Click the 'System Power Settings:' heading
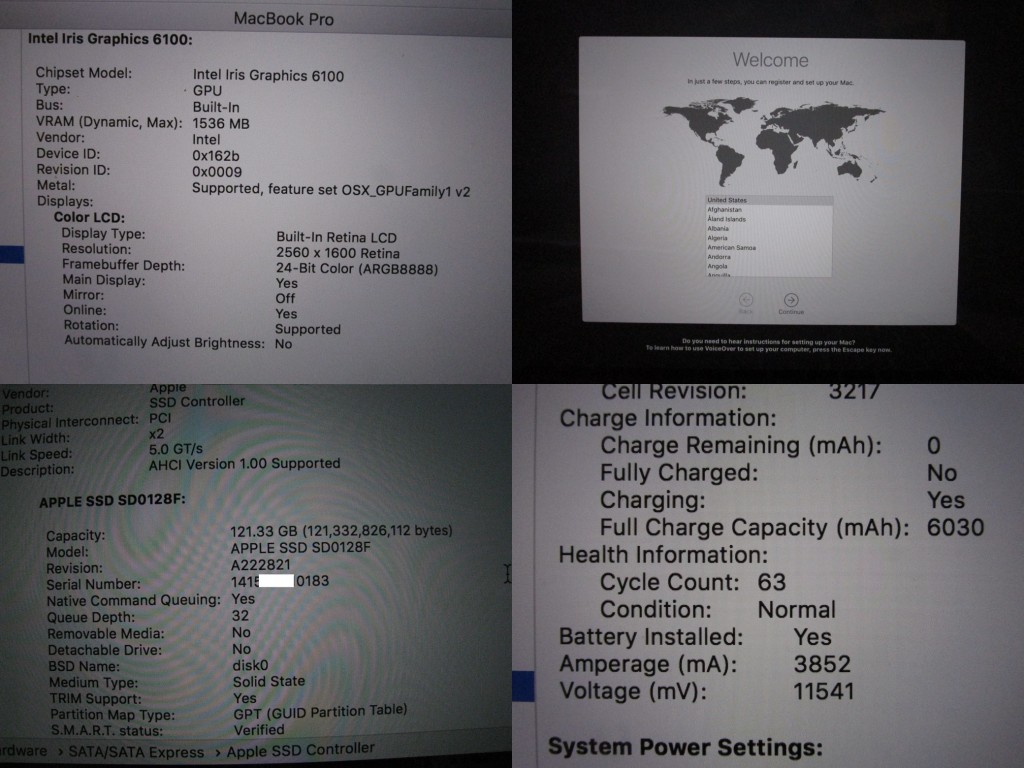The width and height of the screenshot is (1024, 768). [x=685, y=746]
